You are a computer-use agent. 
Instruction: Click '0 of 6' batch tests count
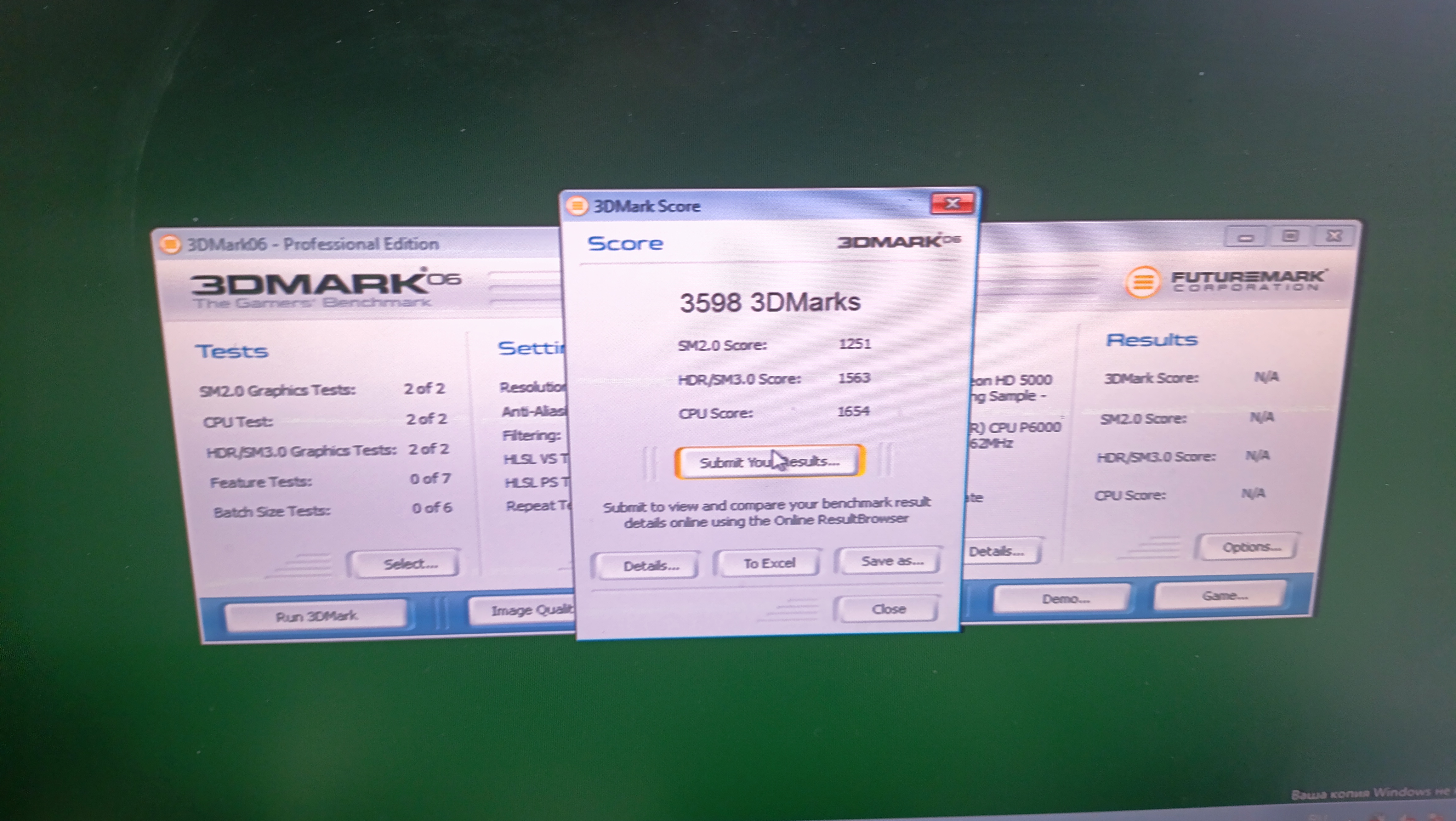point(432,508)
